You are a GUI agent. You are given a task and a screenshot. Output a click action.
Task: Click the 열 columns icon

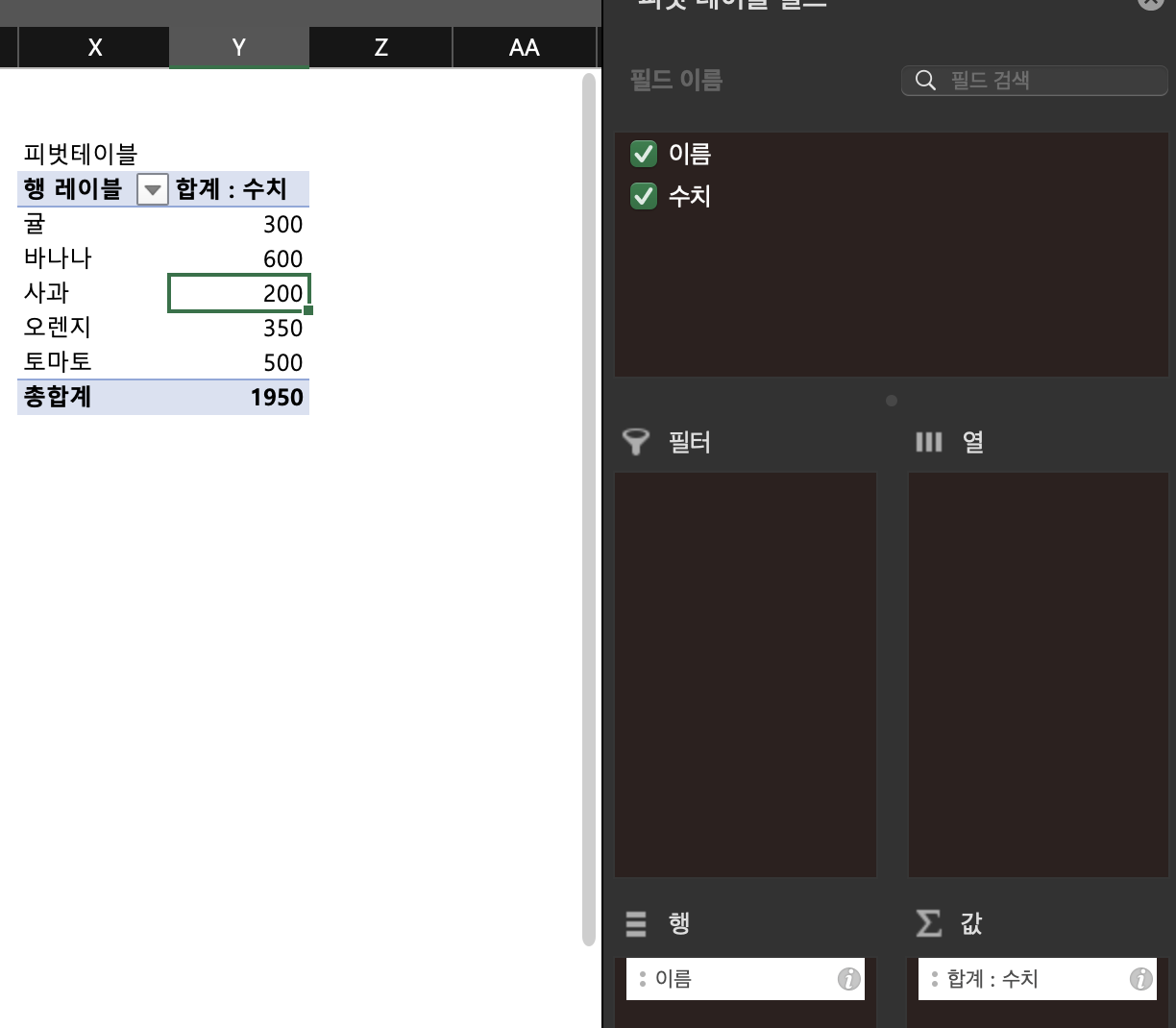929,442
